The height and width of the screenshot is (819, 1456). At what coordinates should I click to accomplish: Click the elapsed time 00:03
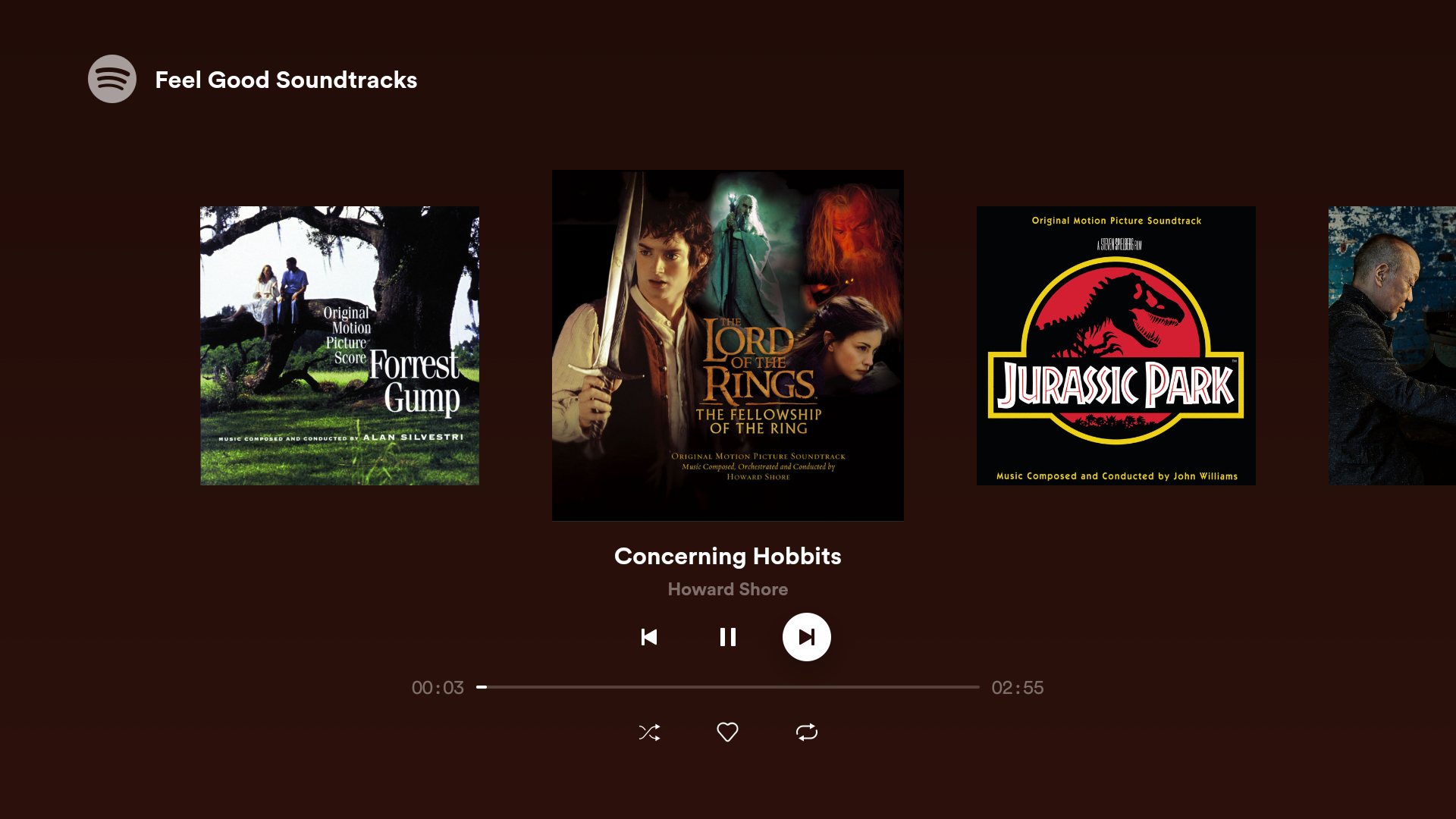click(438, 688)
